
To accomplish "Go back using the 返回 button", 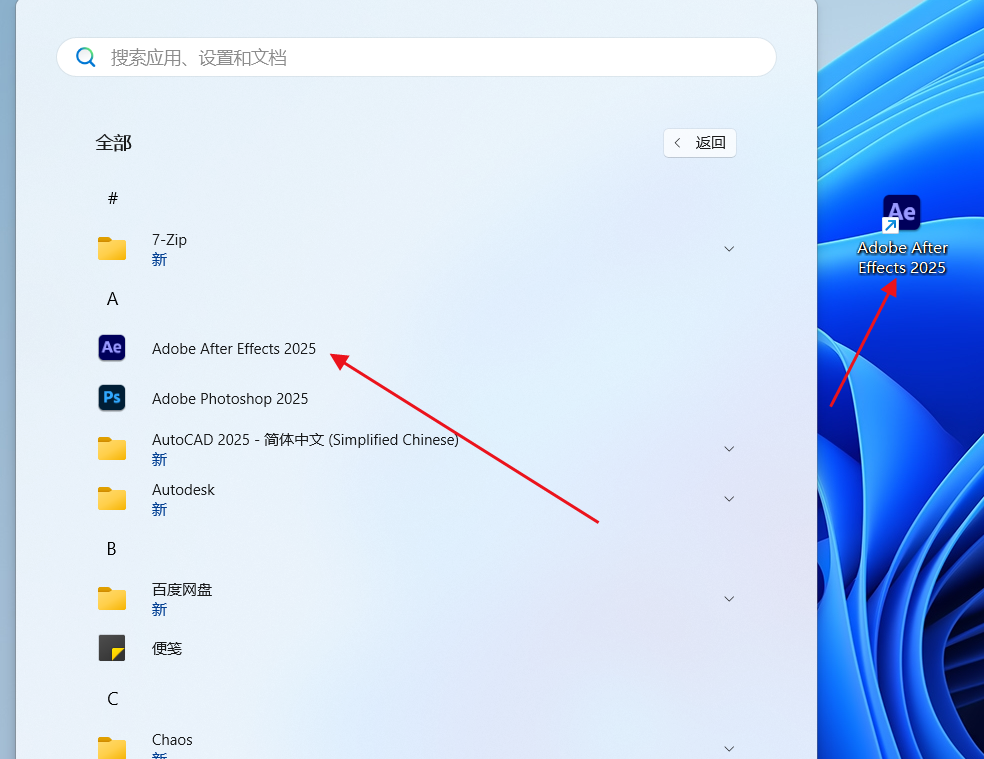I will pyautogui.click(x=700, y=143).
